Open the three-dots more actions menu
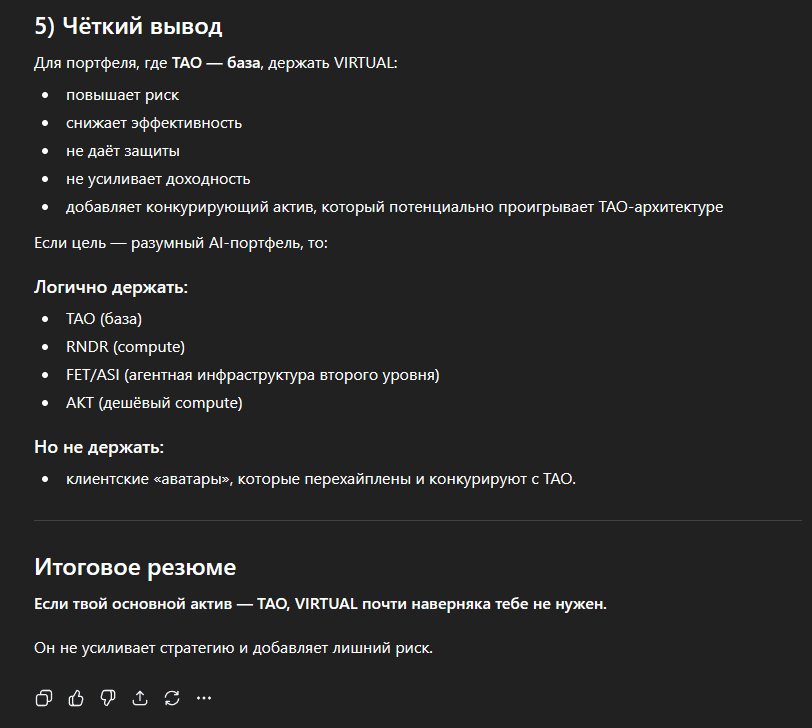Viewport: 812px width, 728px height. (x=204, y=698)
